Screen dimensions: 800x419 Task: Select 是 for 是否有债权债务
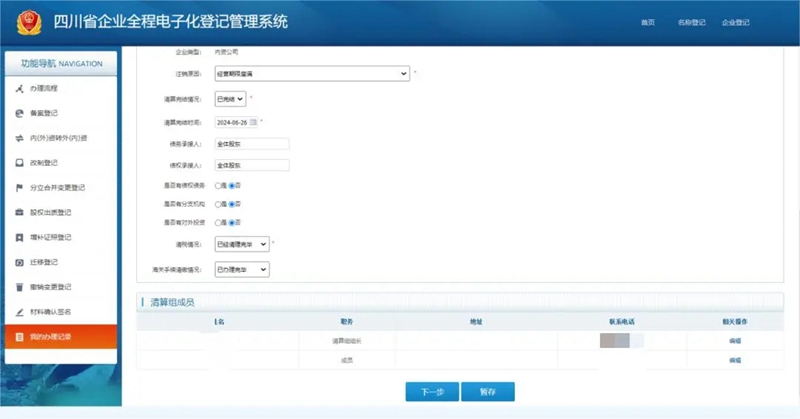point(218,186)
